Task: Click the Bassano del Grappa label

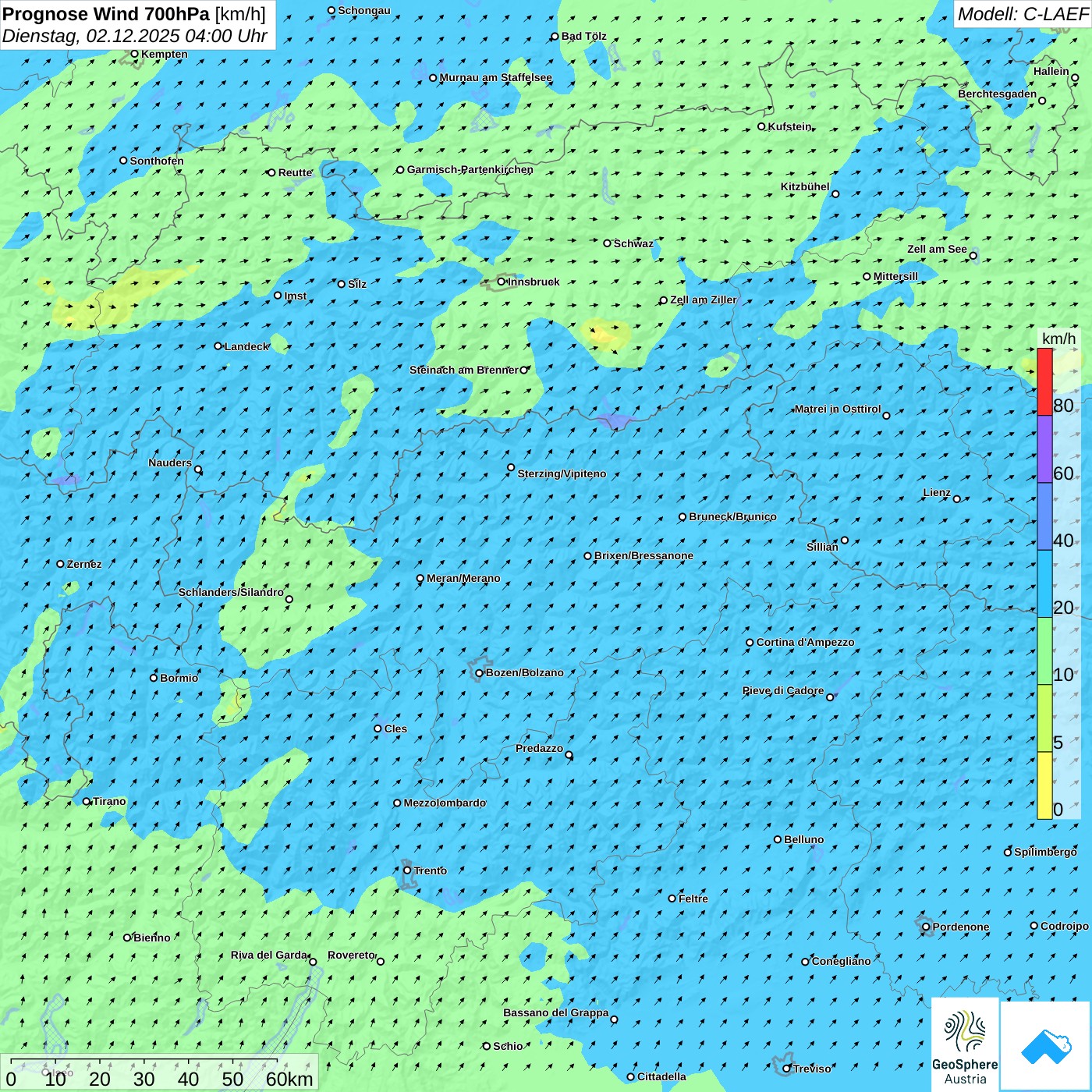Action: coord(556,1012)
